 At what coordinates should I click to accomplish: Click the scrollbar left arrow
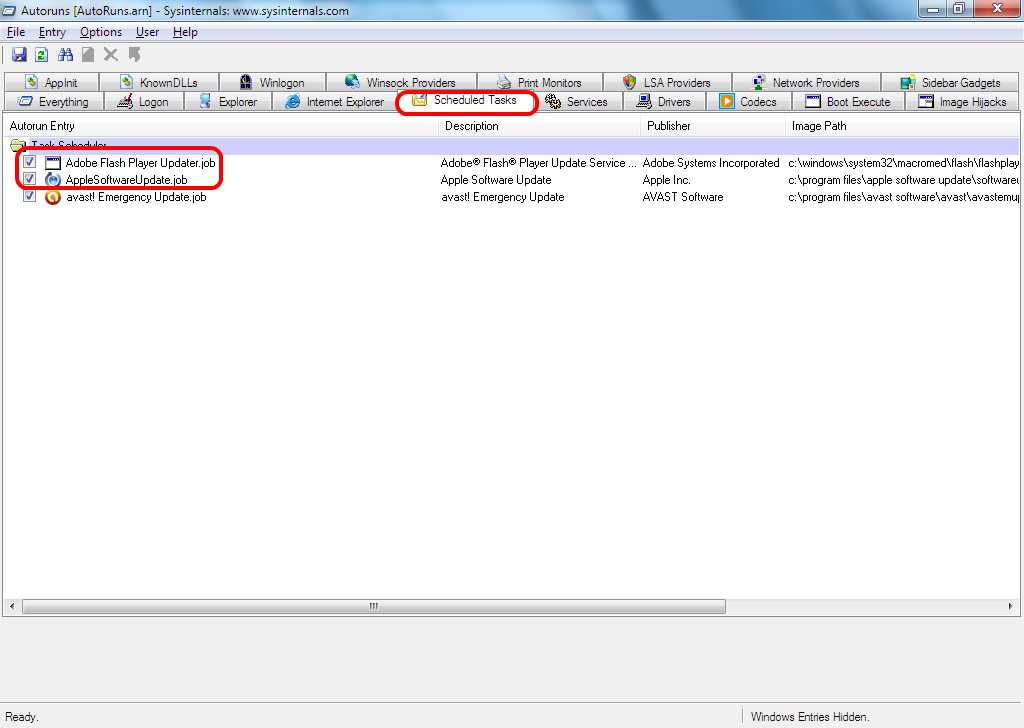[x=12, y=607]
